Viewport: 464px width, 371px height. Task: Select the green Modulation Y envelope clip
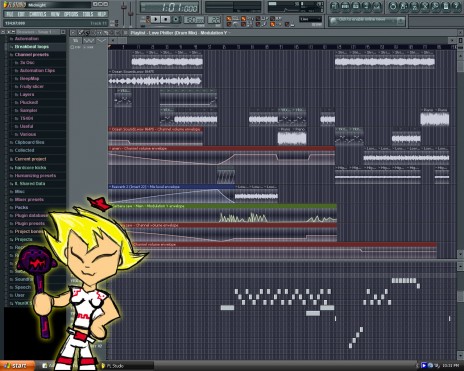coord(222,213)
